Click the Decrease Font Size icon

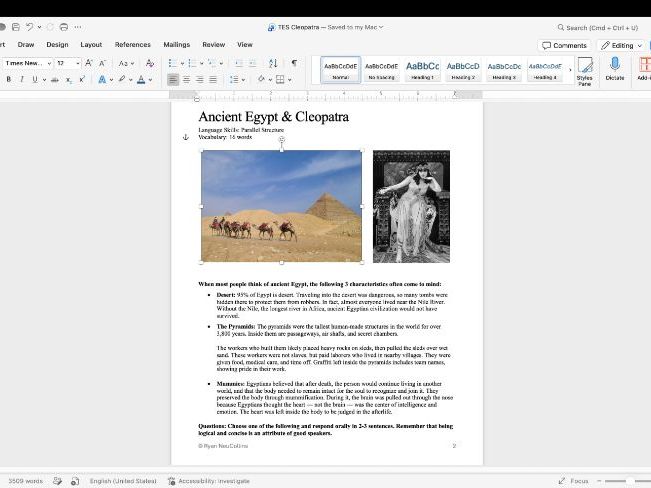point(102,63)
